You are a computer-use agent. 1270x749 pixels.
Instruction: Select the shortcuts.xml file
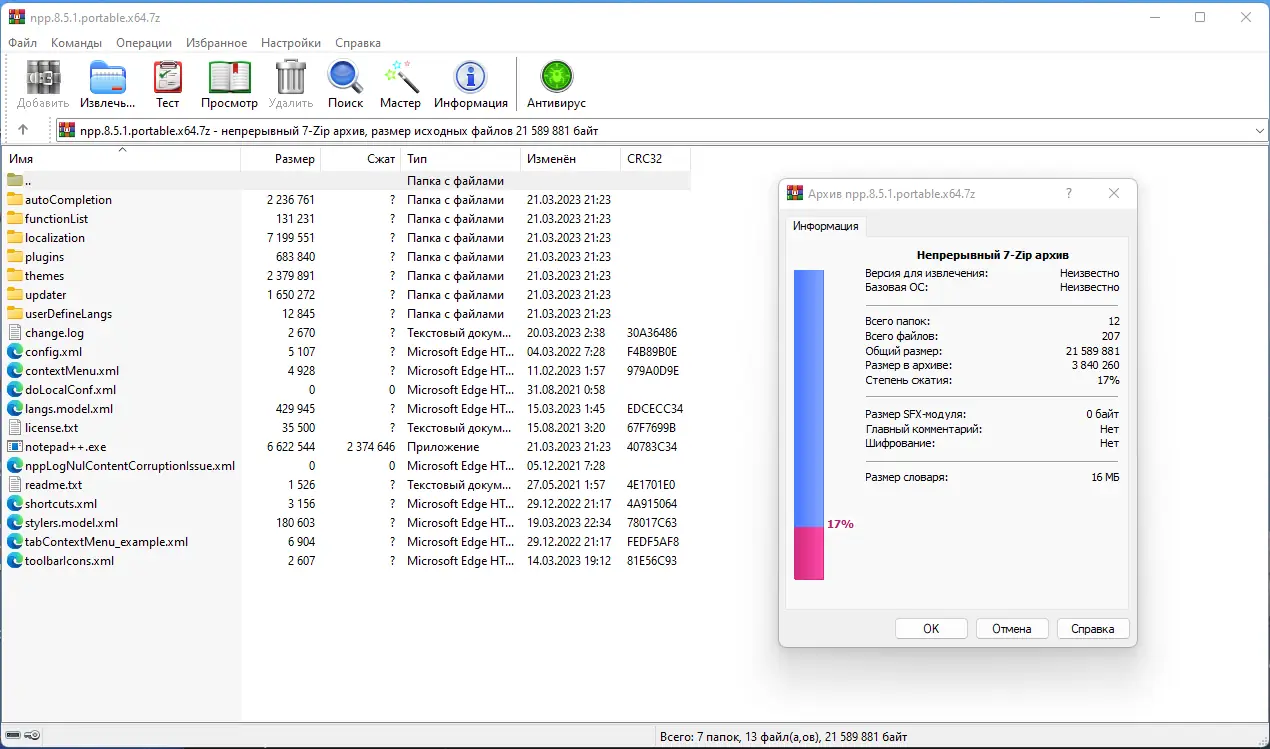(61, 503)
